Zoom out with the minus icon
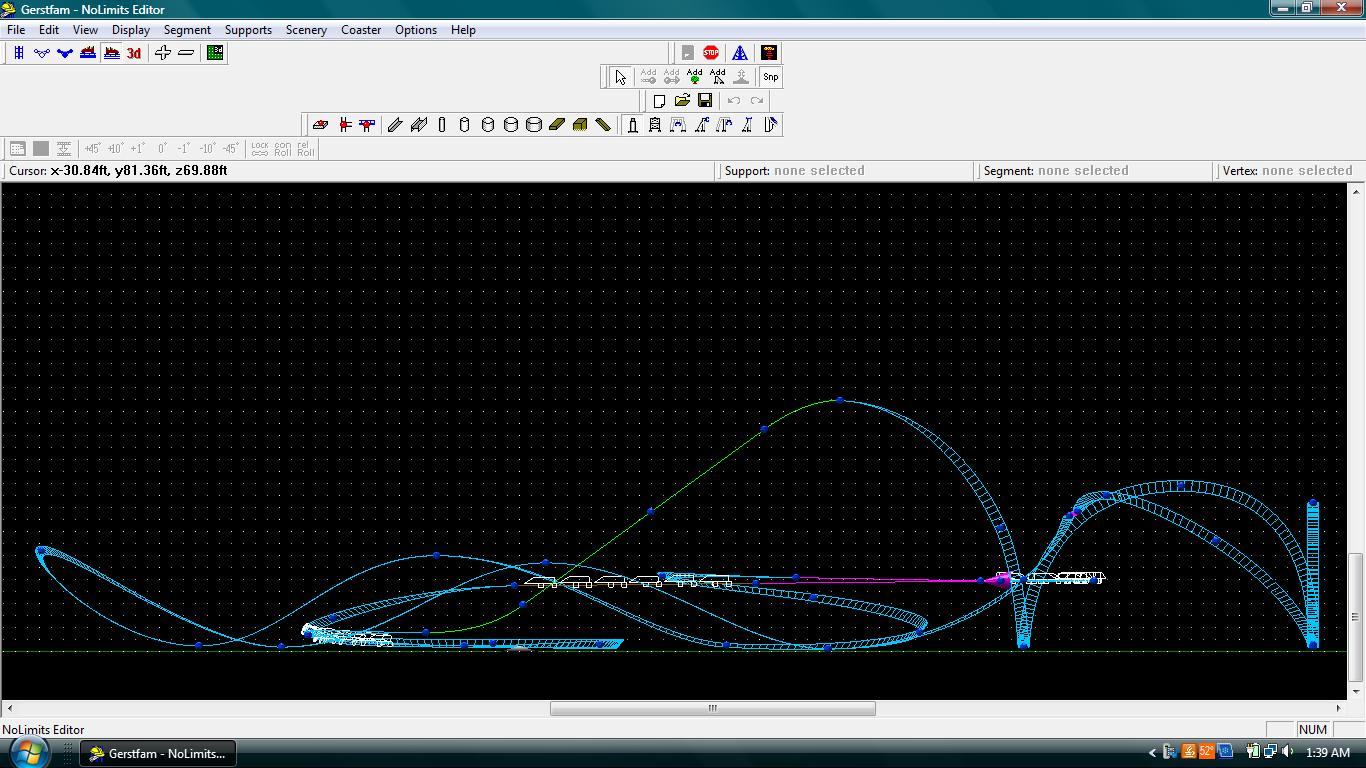1366x768 pixels. [186, 53]
